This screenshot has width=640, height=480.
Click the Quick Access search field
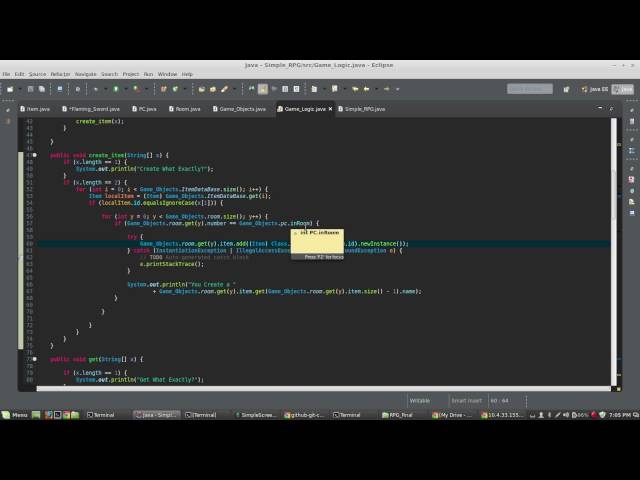click(x=530, y=89)
